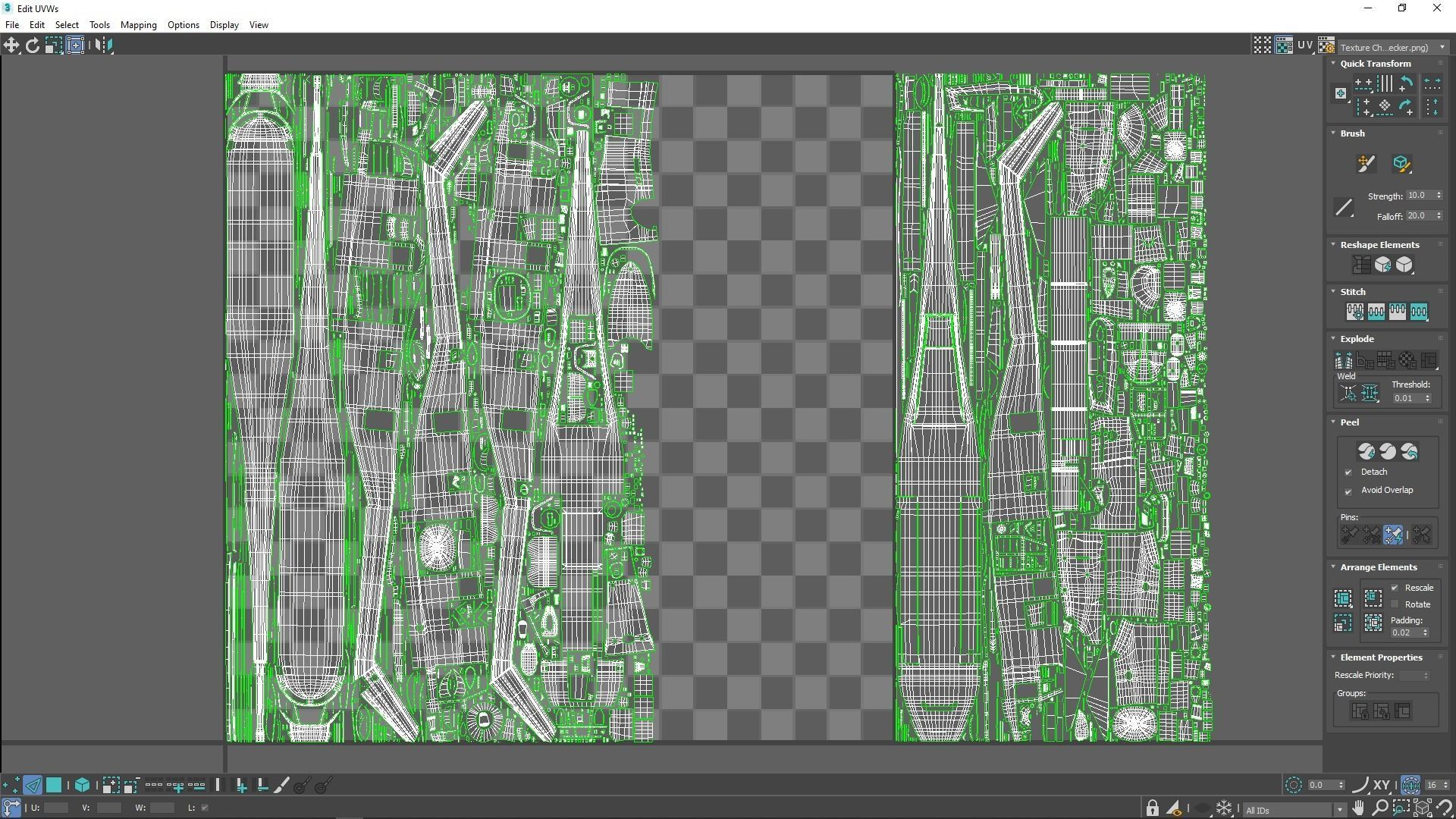1456x819 pixels.
Task: Click the Relax Brush icon
Action: 1401,164
